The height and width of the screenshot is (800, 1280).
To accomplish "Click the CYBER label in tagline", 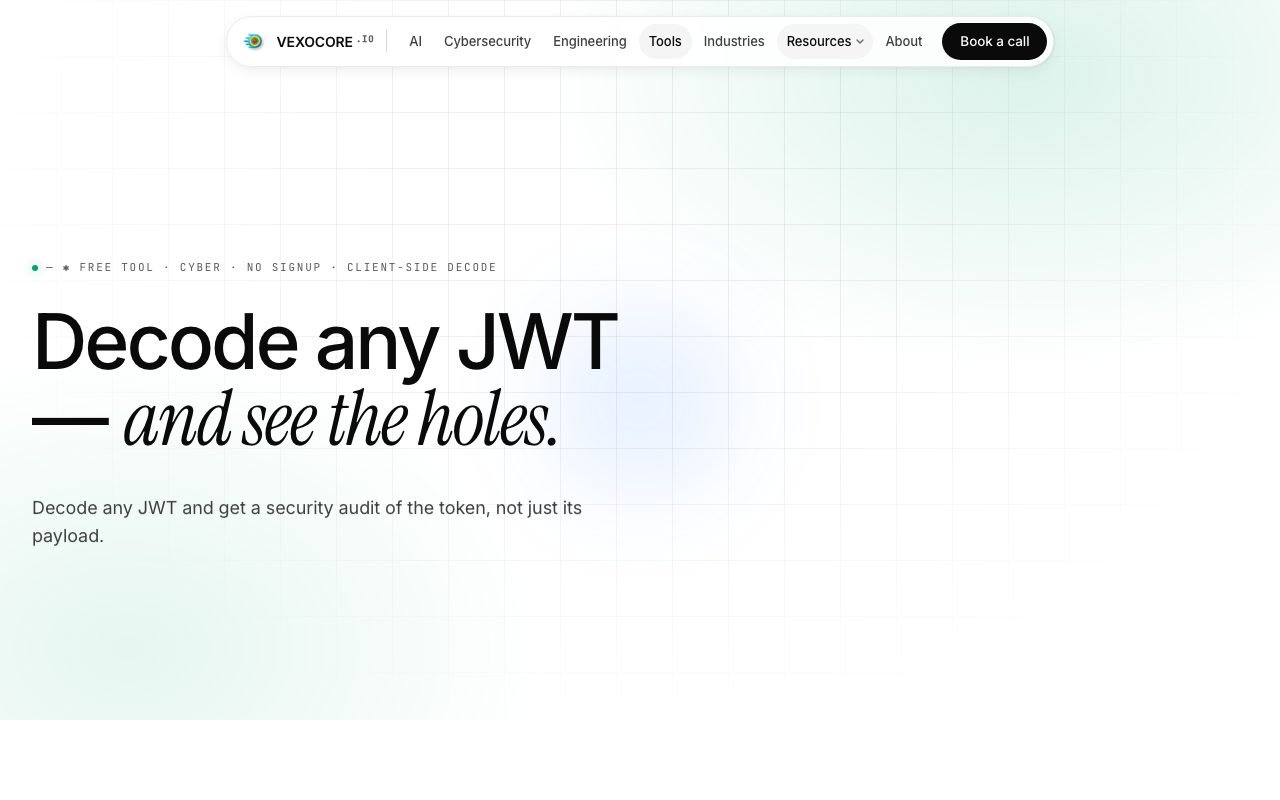I will coord(200,267).
